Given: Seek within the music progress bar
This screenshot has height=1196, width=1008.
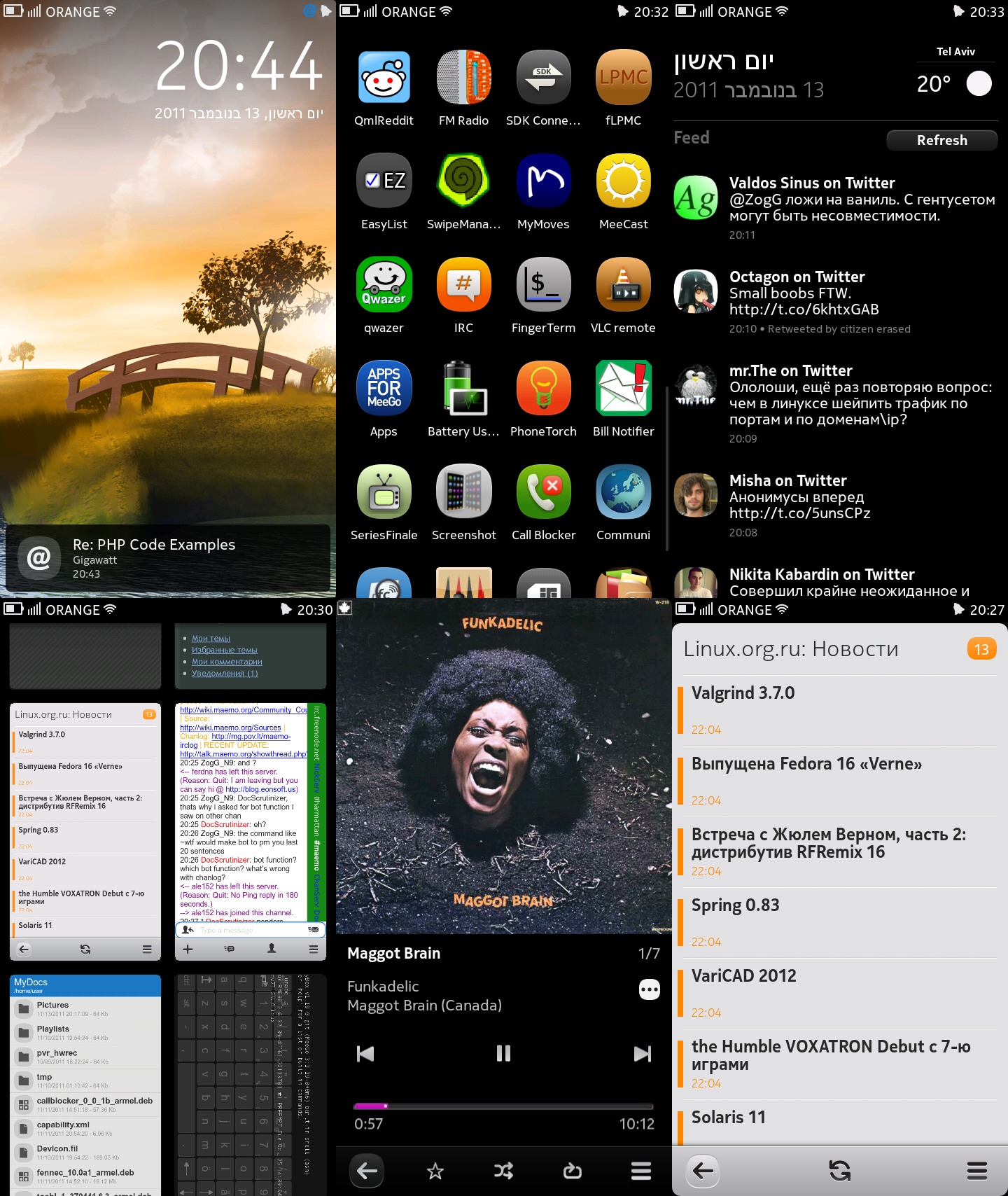Looking at the screenshot, I should [503, 1106].
